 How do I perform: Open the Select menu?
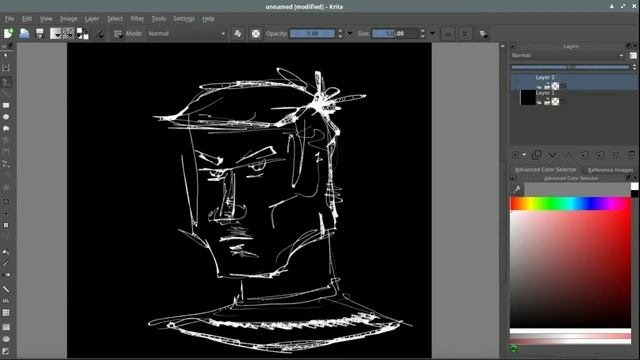coord(115,19)
